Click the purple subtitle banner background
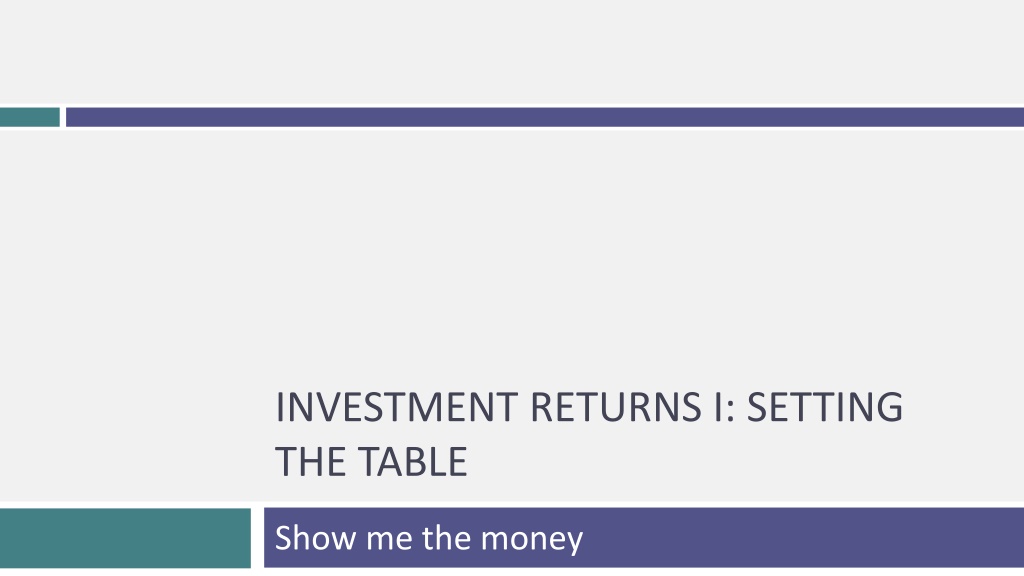 (803, 537)
